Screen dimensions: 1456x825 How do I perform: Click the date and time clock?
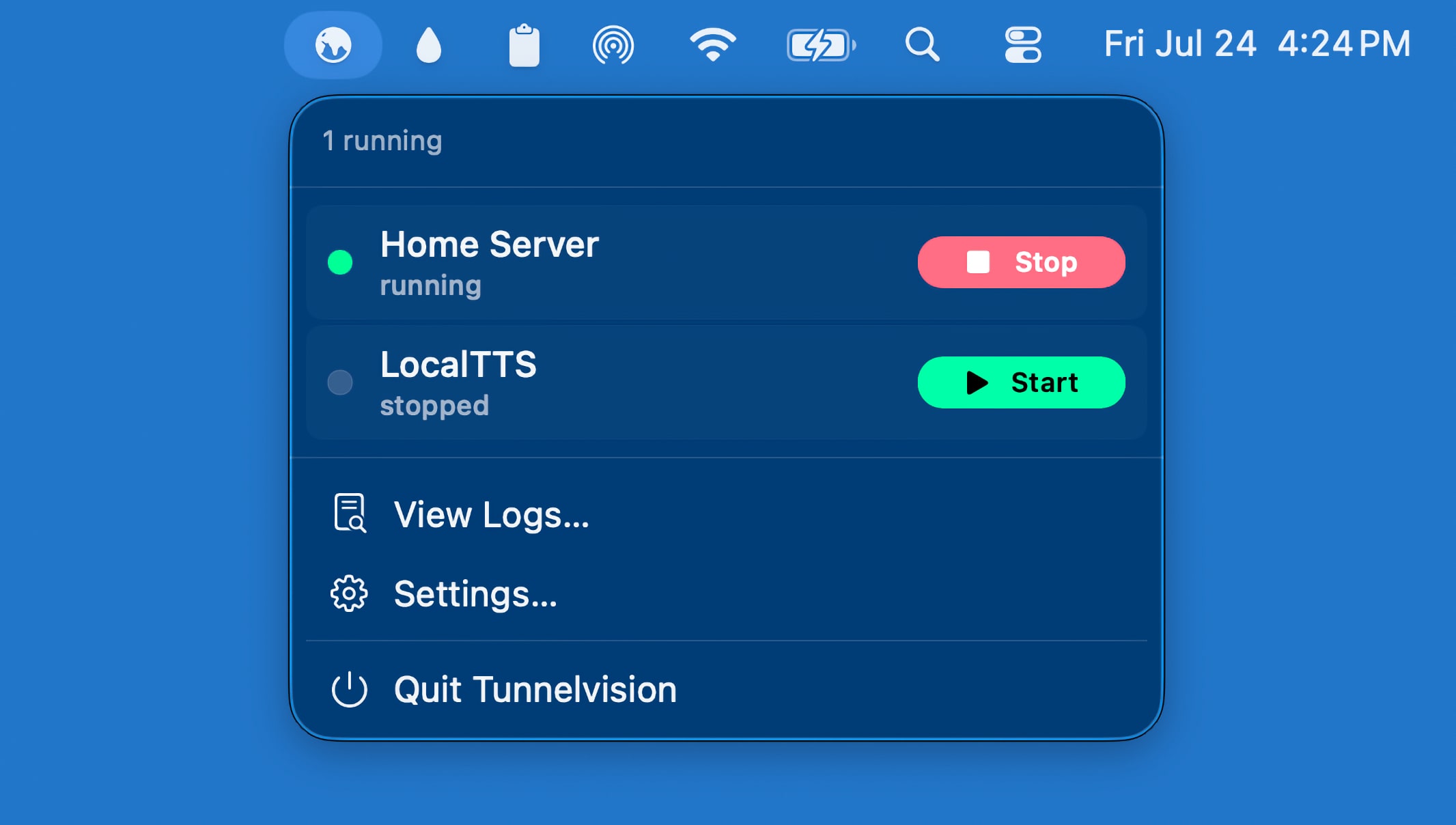(1257, 44)
